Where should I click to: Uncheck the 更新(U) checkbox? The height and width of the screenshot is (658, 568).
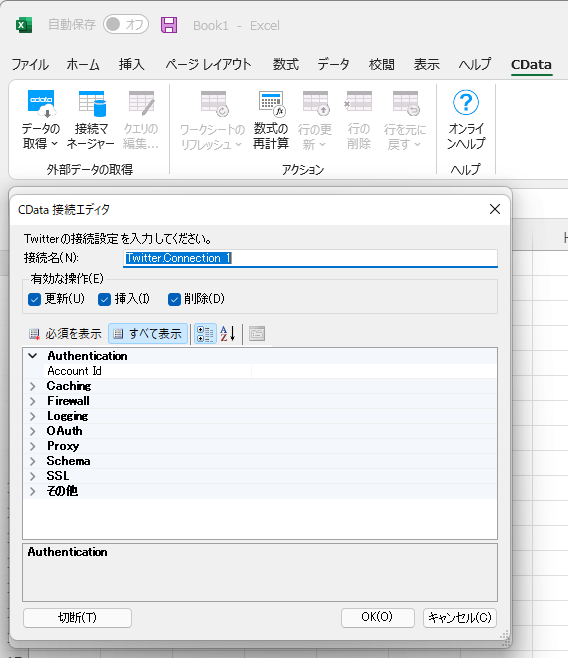34,299
